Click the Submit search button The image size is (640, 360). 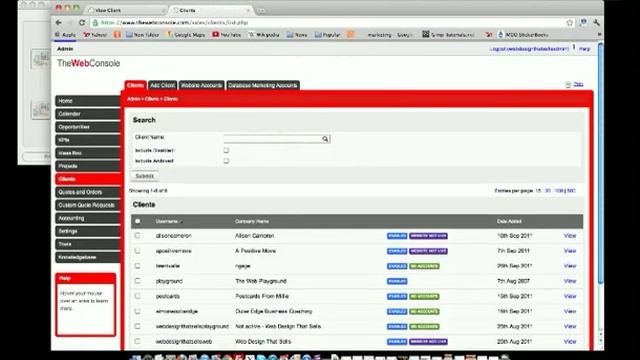(144, 176)
